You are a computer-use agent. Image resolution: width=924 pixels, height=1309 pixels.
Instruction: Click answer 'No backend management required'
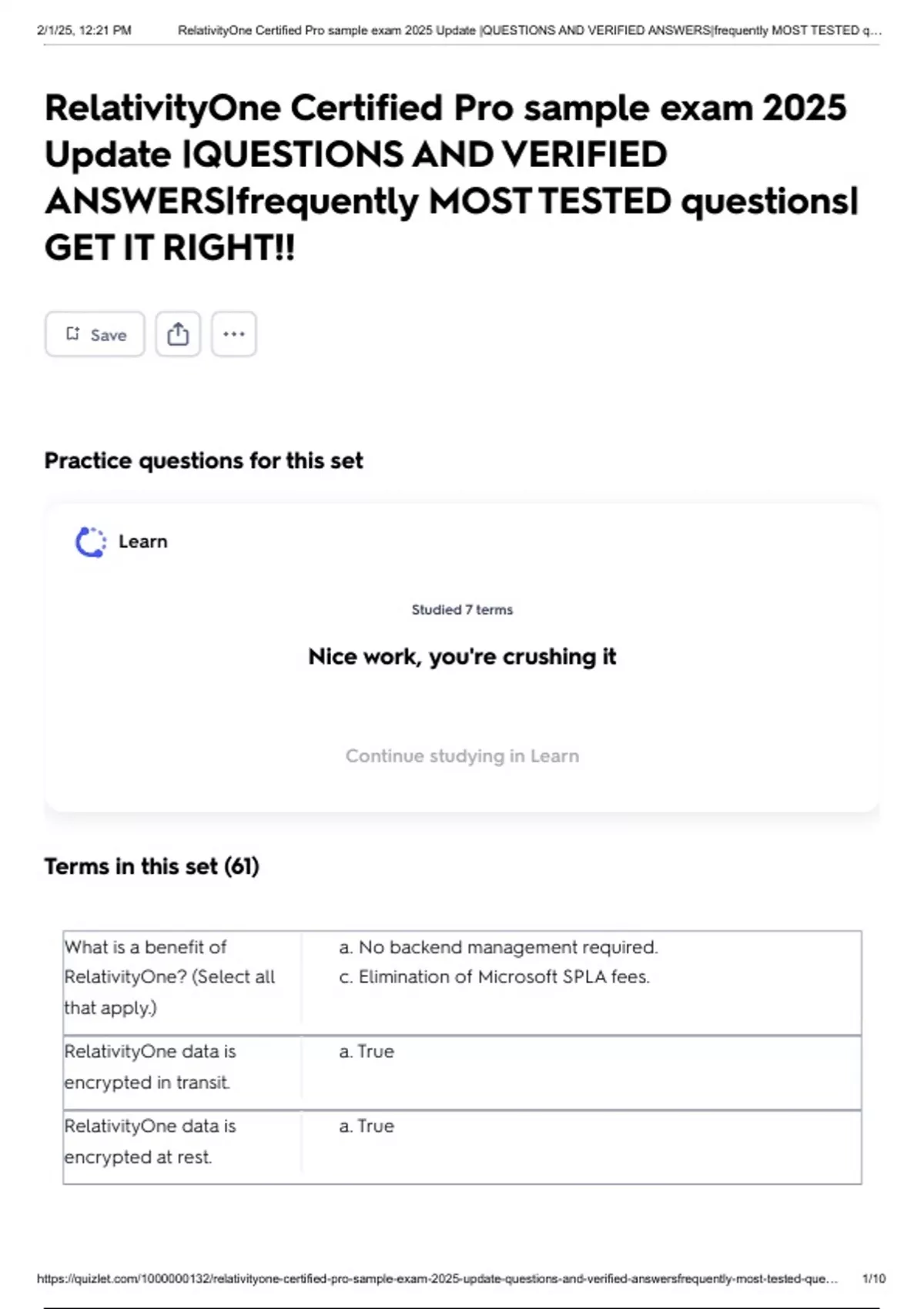(x=498, y=947)
